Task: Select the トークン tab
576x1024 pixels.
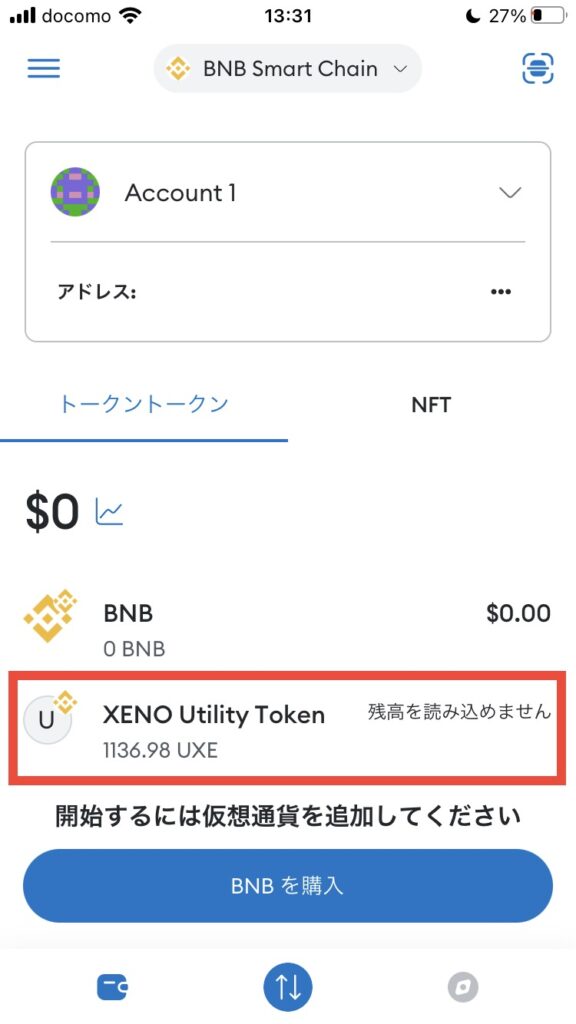Action: [144, 404]
